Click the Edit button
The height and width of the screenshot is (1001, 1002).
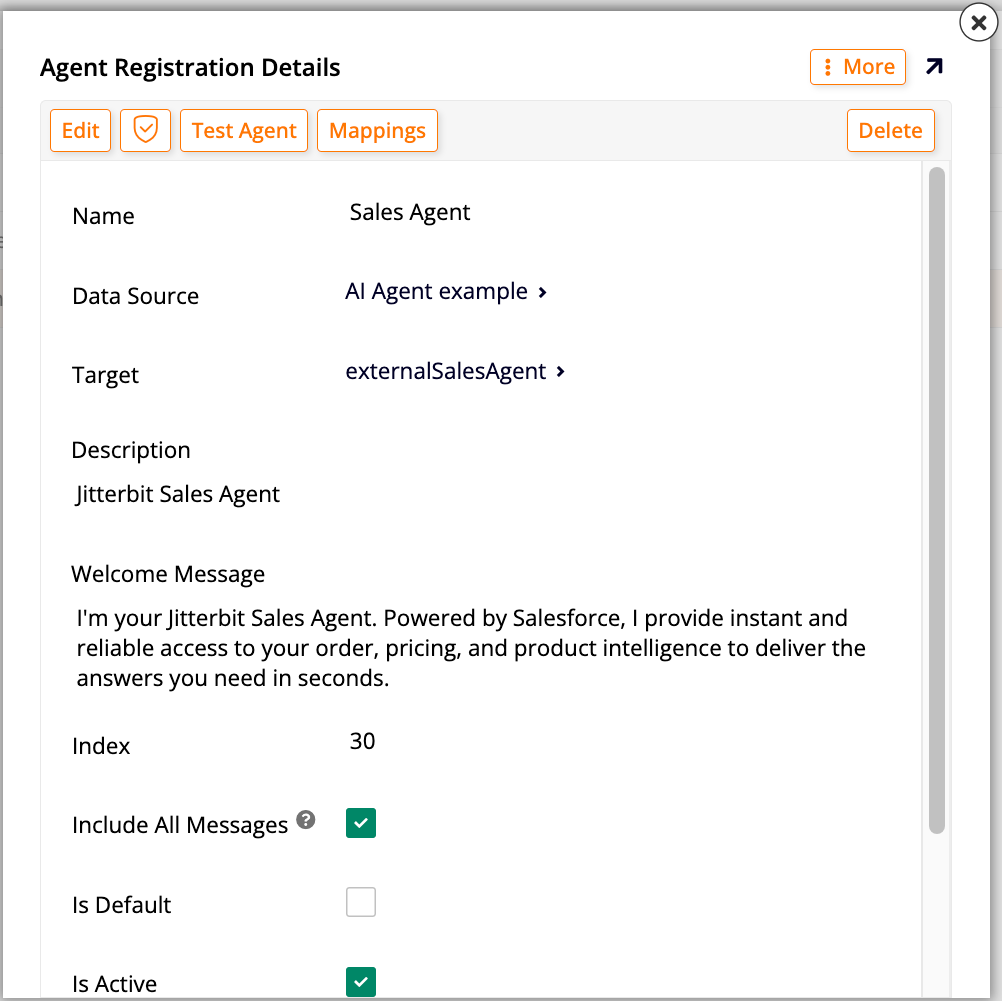pos(81,130)
